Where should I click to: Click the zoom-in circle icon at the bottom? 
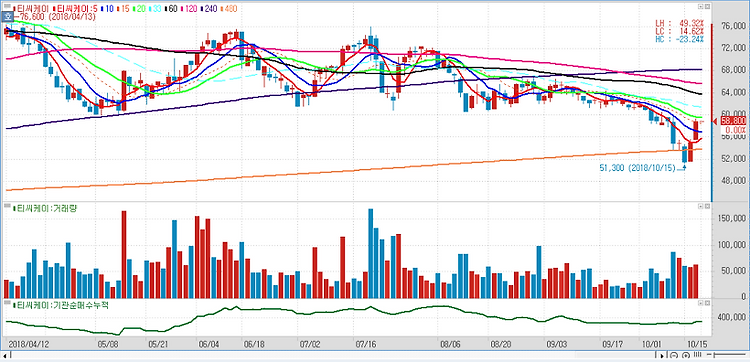(686, 355)
